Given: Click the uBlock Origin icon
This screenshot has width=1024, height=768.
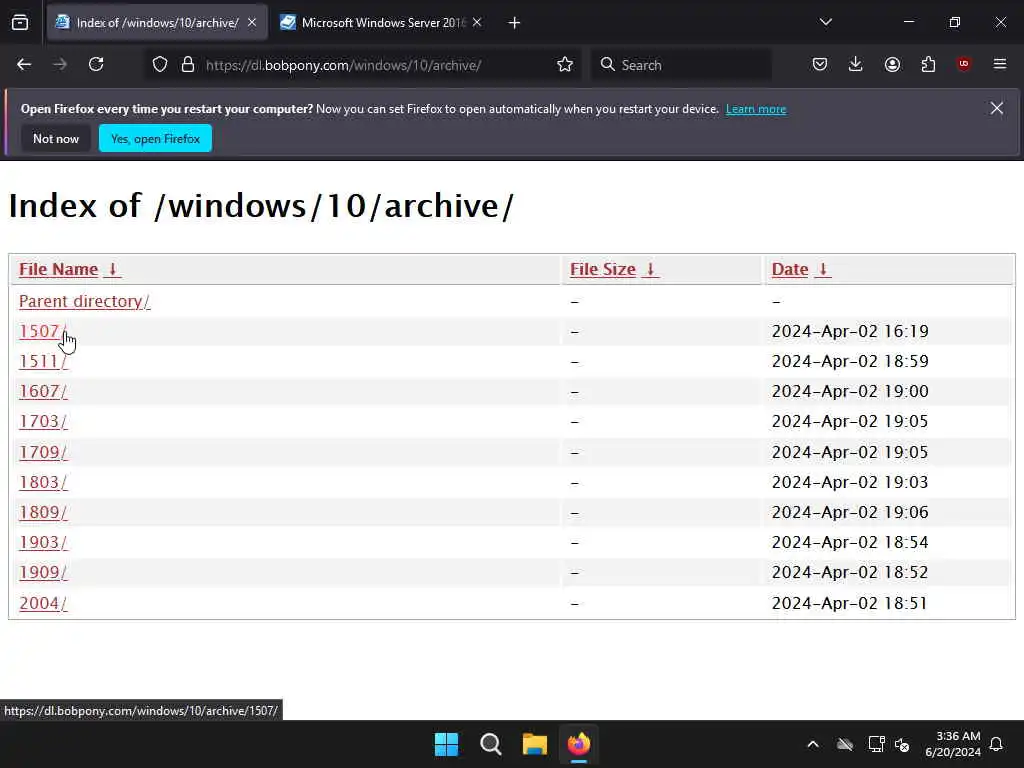Looking at the screenshot, I should coord(963,64).
